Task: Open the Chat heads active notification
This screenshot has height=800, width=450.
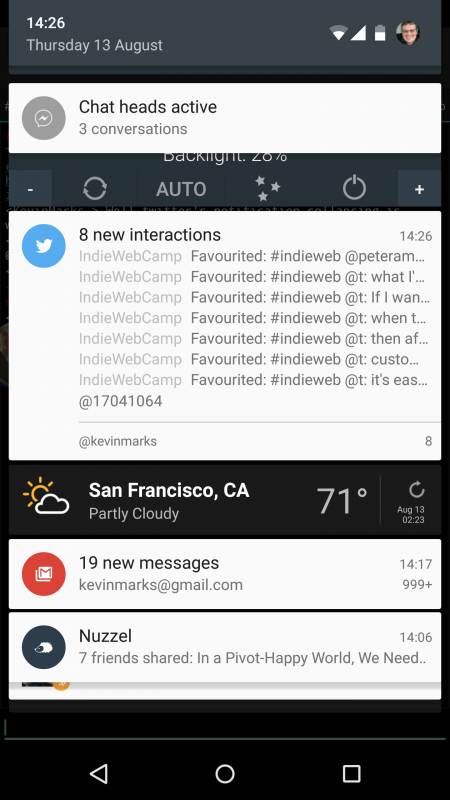Action: [225, 118]
